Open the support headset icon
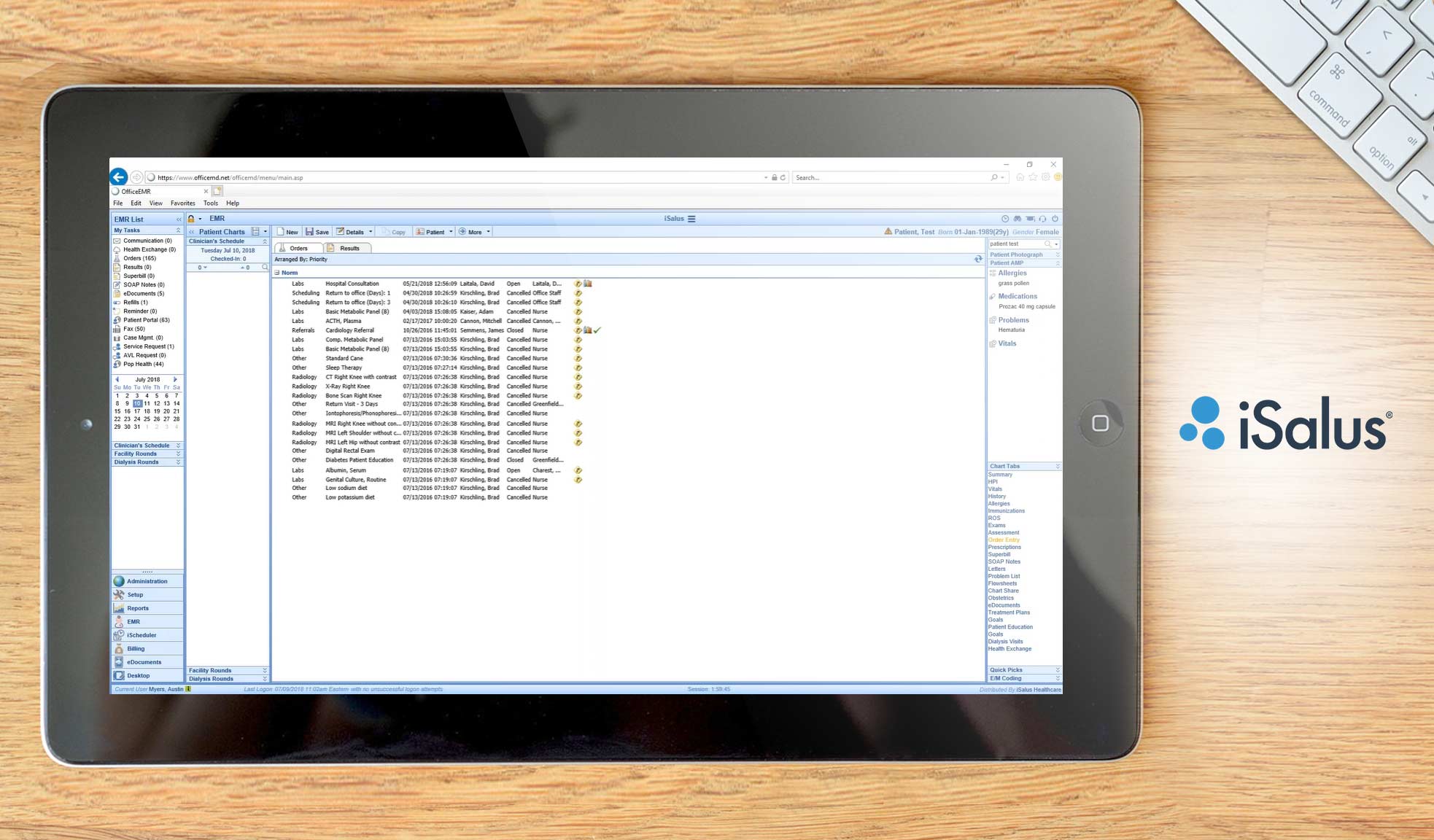Viewport: 1434px width, 840px height. click(1042, 219)
